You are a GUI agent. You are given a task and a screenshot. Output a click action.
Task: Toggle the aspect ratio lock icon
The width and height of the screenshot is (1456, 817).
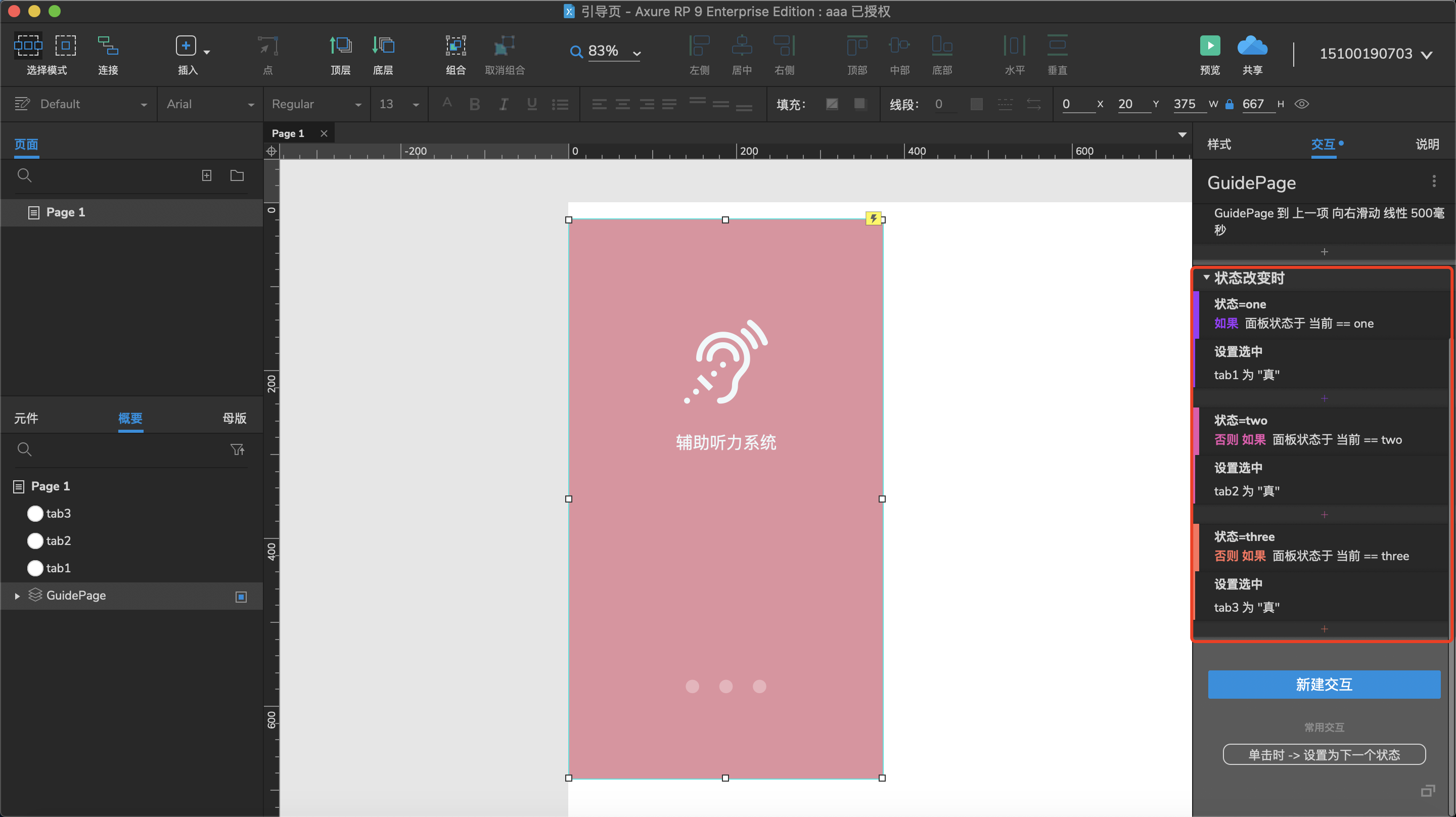click(x=1229, y=104)
